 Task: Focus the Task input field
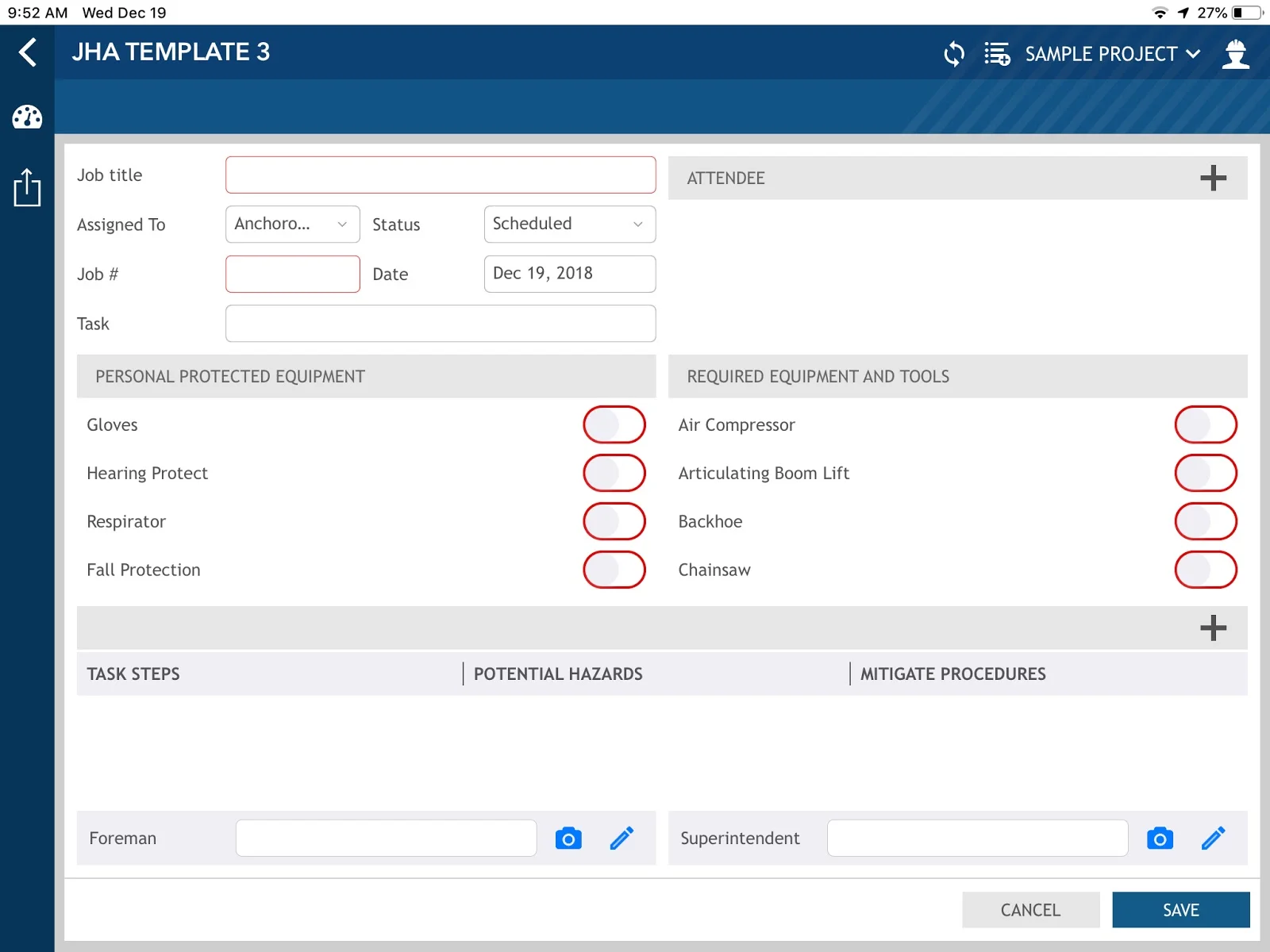point(441,324)
